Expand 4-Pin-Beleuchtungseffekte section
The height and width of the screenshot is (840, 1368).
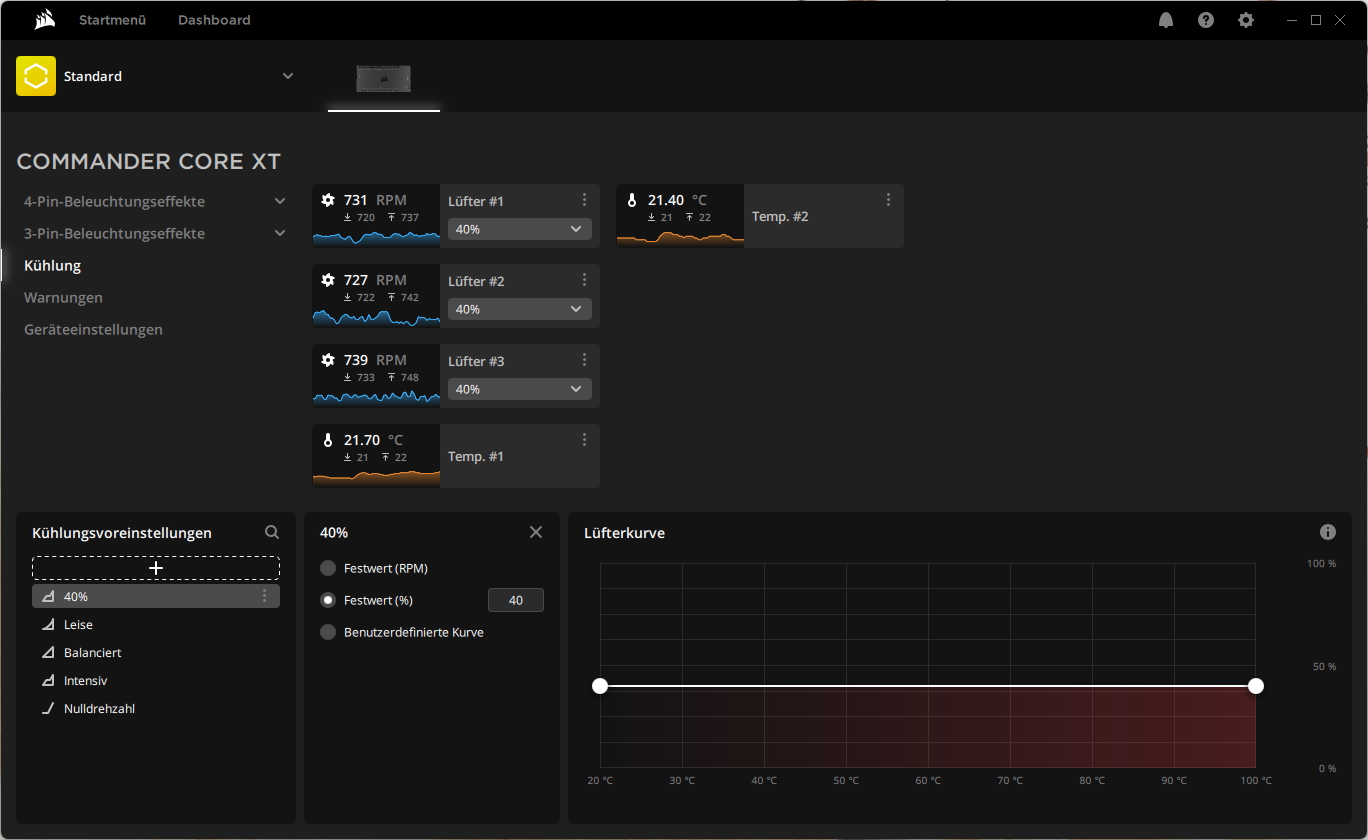point(280,201)
